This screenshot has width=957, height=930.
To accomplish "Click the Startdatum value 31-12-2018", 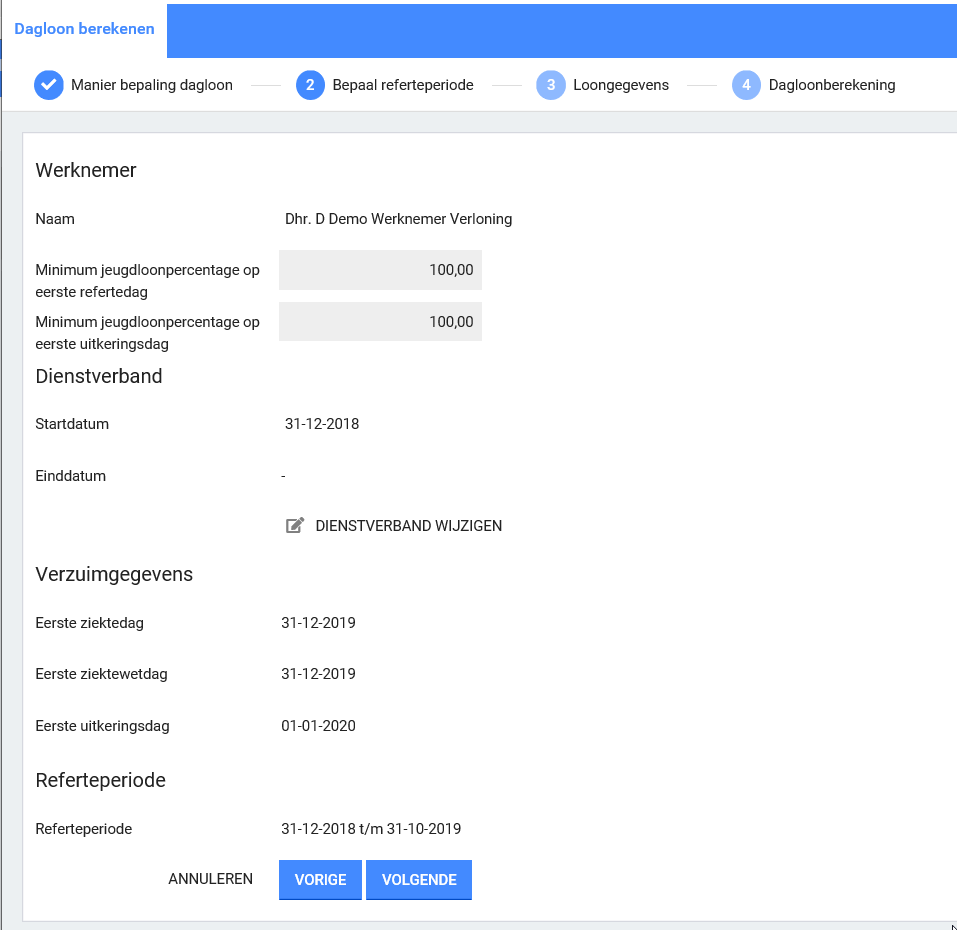I will (322, 424).
